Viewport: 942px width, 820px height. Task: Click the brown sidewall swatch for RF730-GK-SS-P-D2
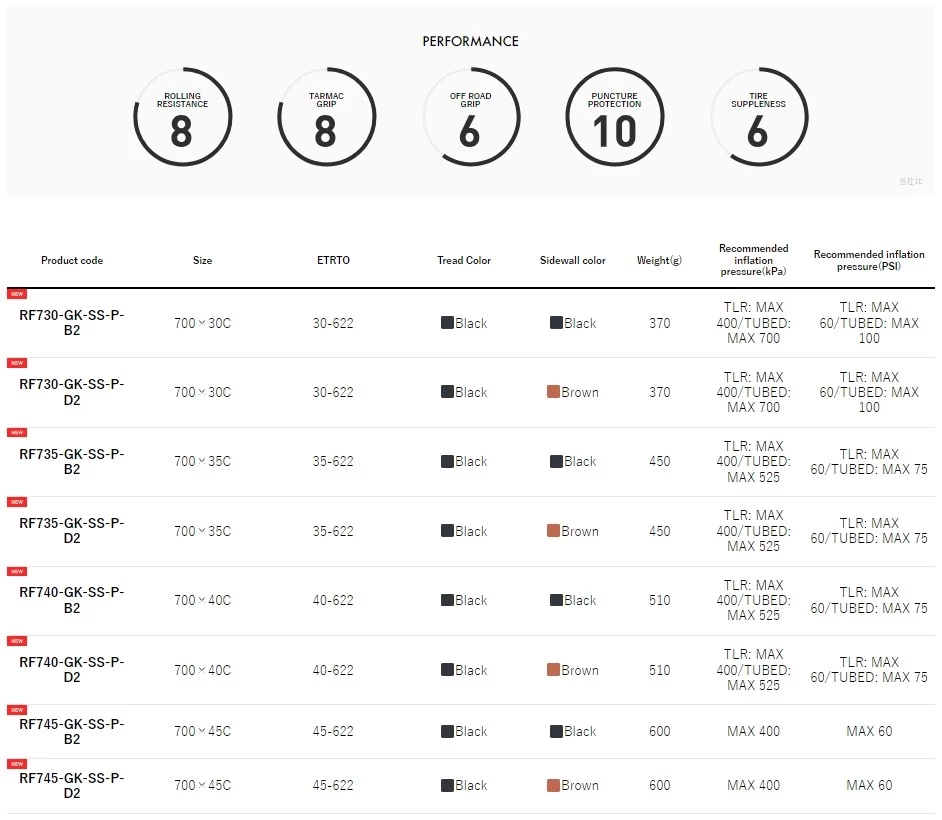click(553, 392)
